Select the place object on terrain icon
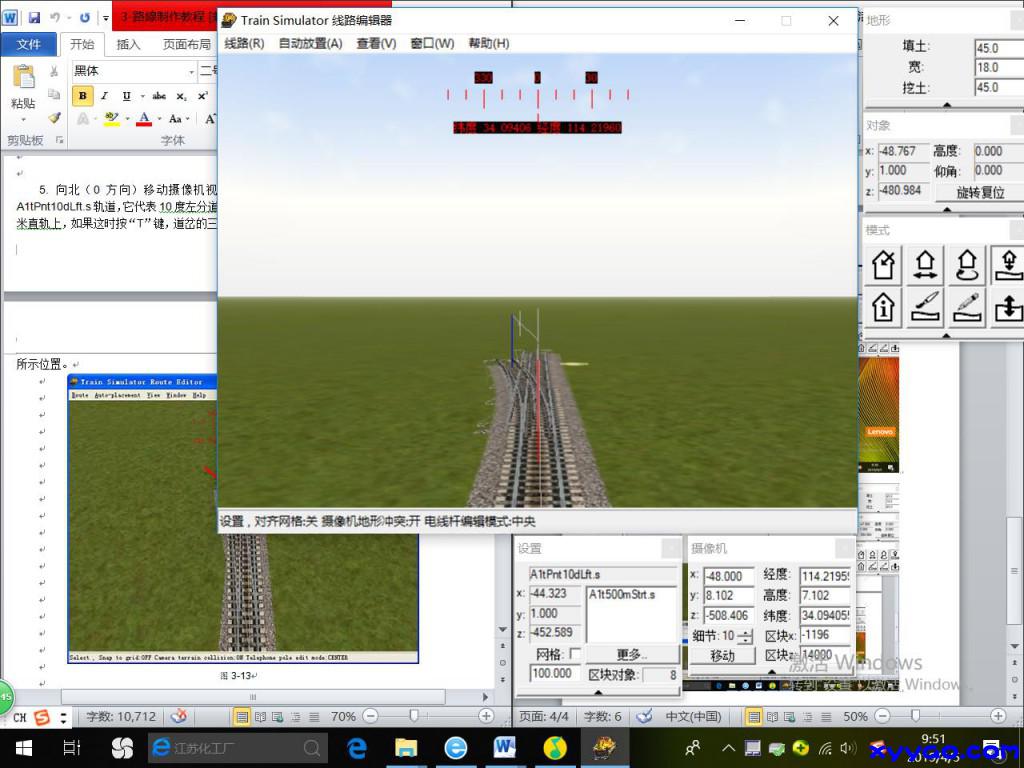Image resolution: width=1024 pixels, height=768 pixels. click(1007, 265)
